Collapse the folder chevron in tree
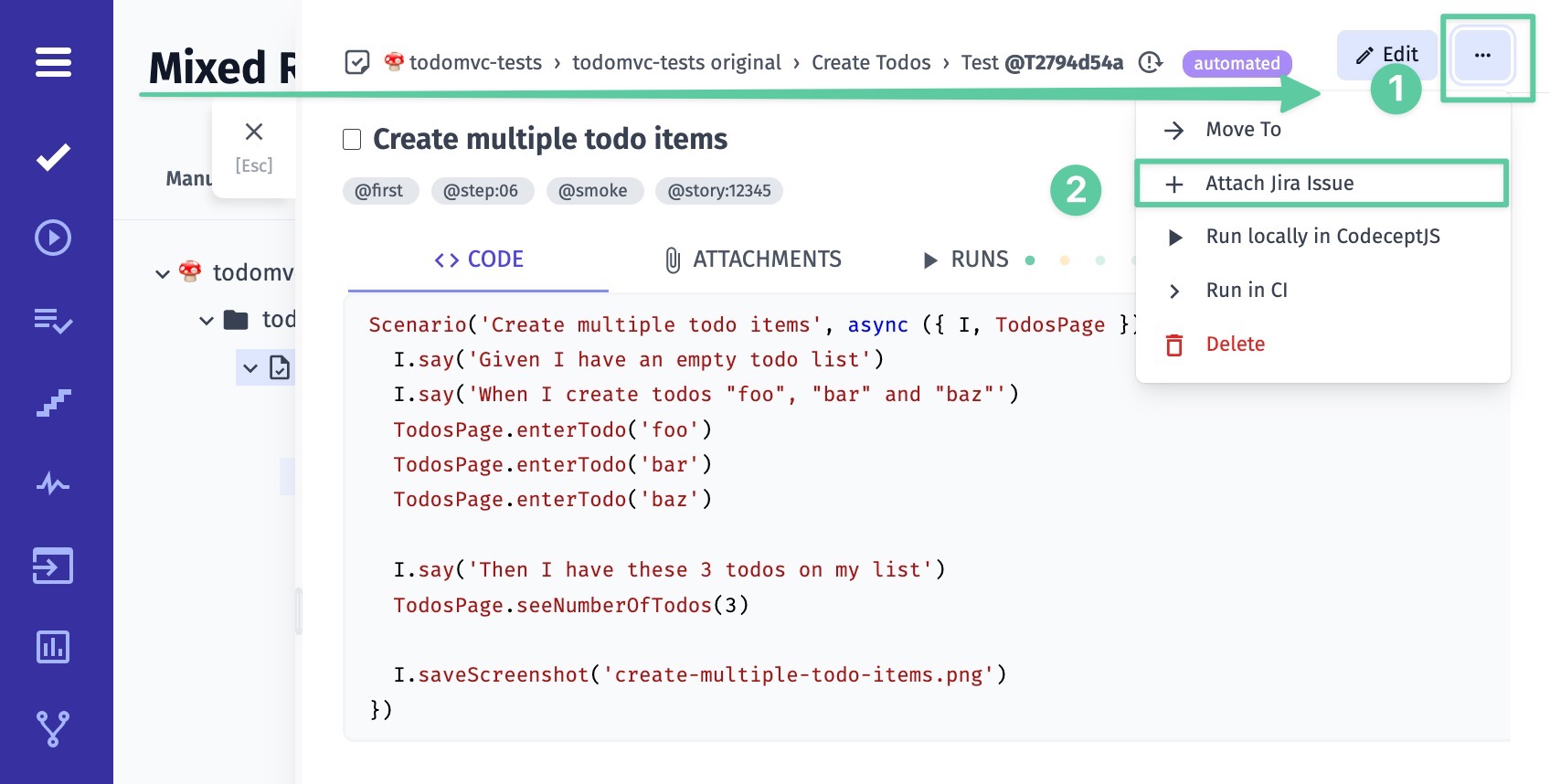Screen dimensions: 1550x784 pos(207,320)
